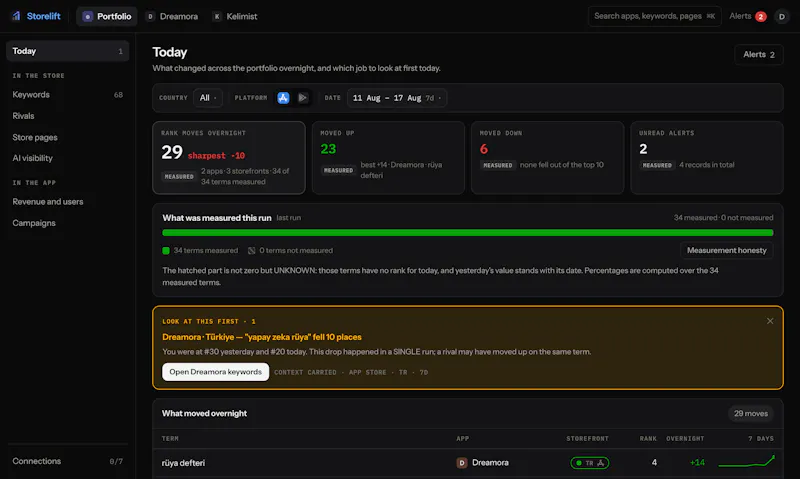Click the rüya defteri term row

[467, 463]
